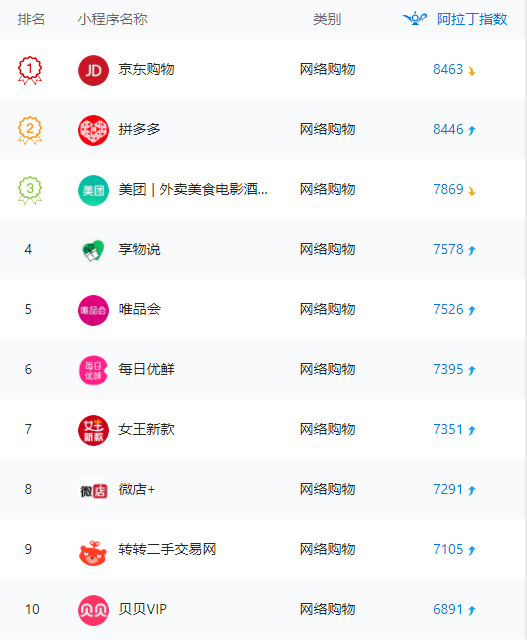Select the 转转 red bear icon

93,552
